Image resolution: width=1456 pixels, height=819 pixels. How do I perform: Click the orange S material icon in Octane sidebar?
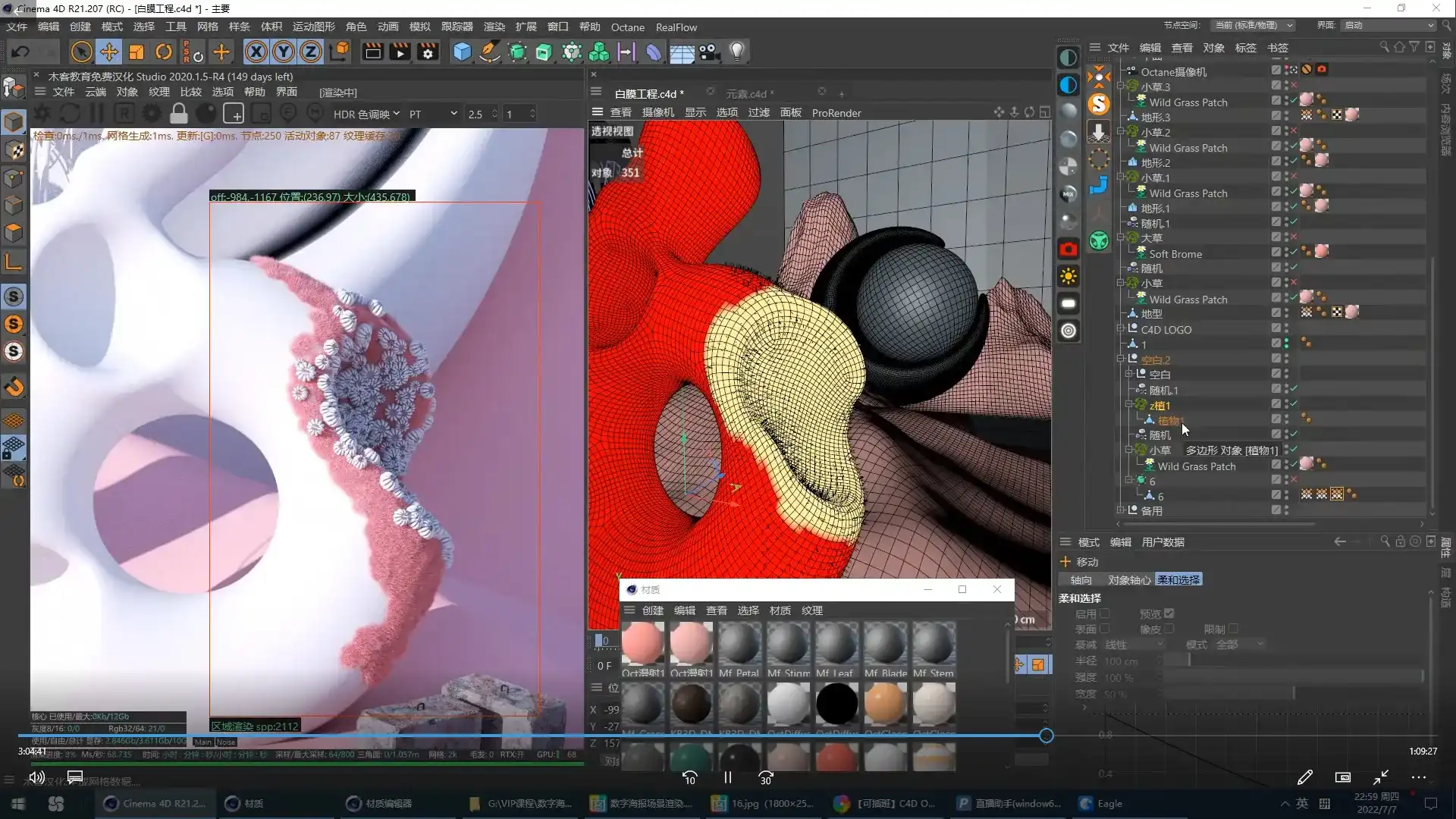(x=1099, y=105)
